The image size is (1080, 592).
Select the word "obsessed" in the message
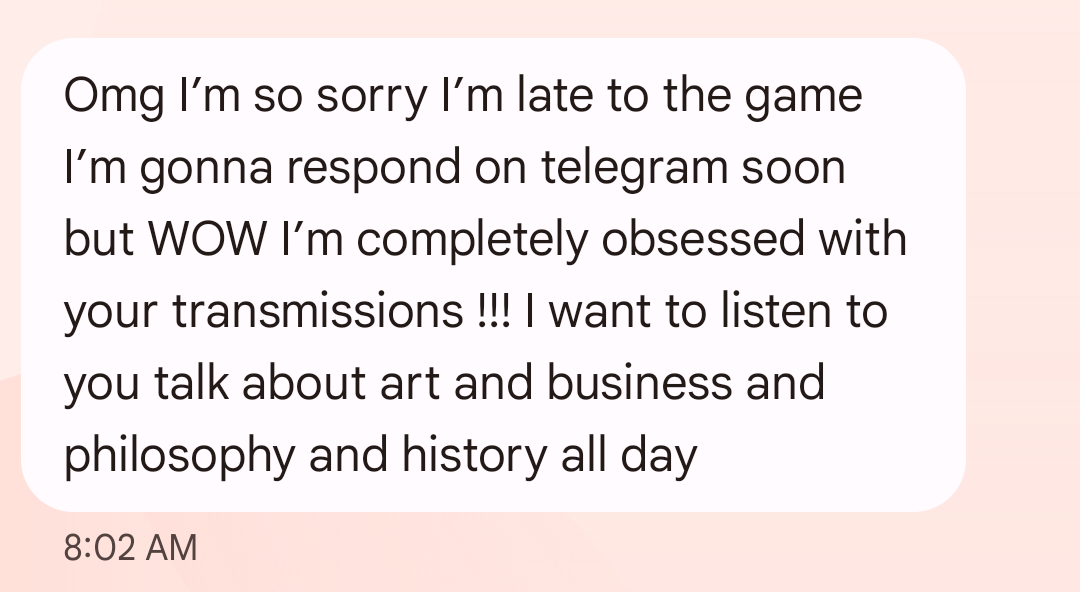click(x=703, y=239)
